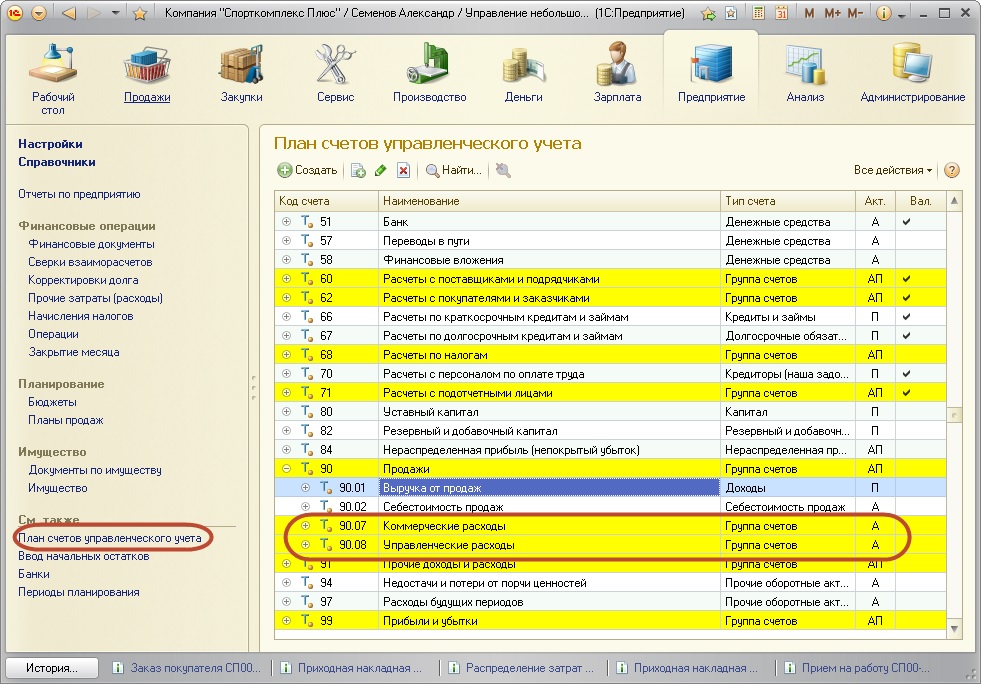Screen dimensions: 981x684
Task: Click the Создать button
Action: click(x=307, y=171)
